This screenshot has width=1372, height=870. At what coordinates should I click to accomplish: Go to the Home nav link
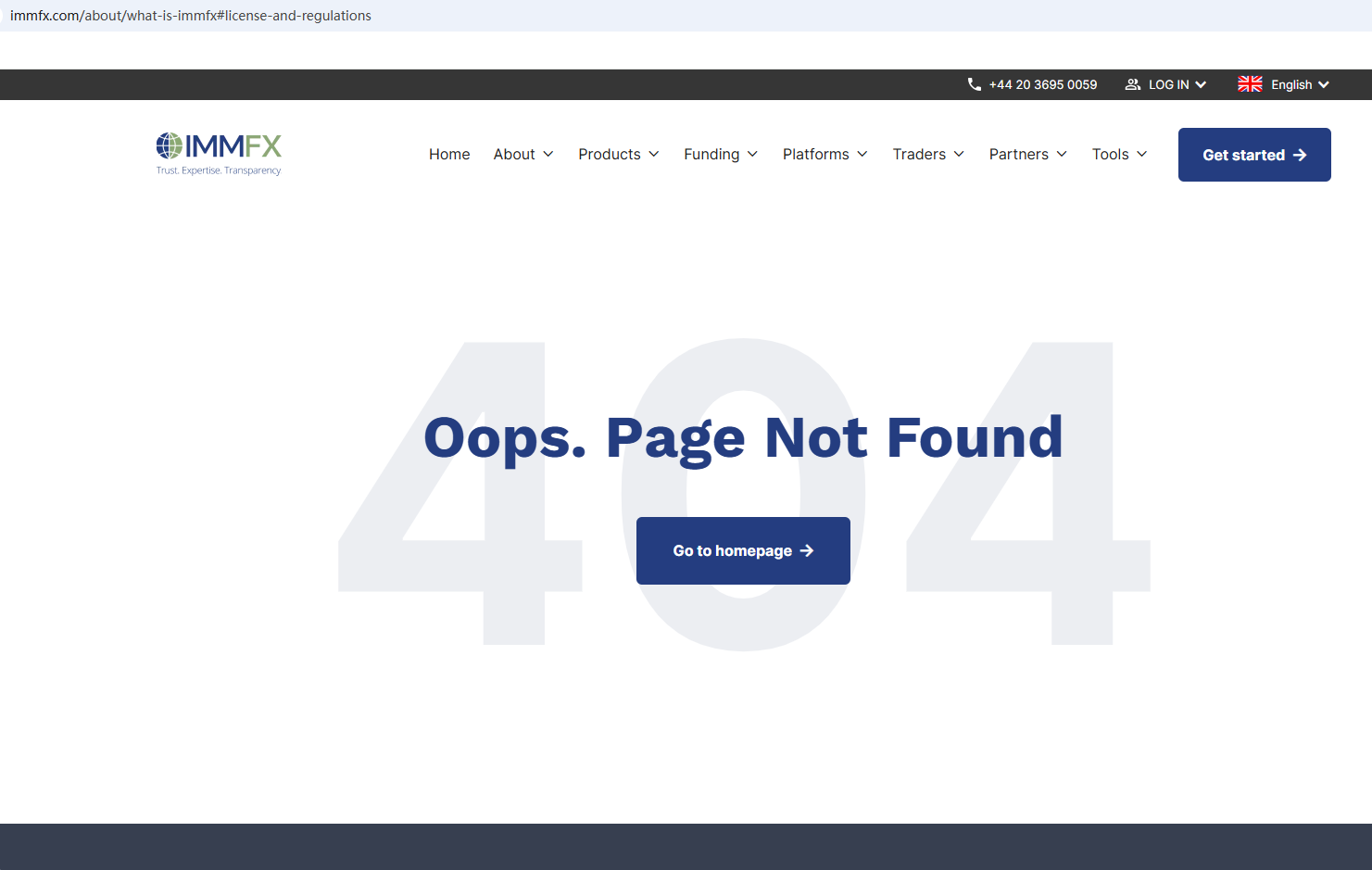pyautogui.click(x=449, y=154)
